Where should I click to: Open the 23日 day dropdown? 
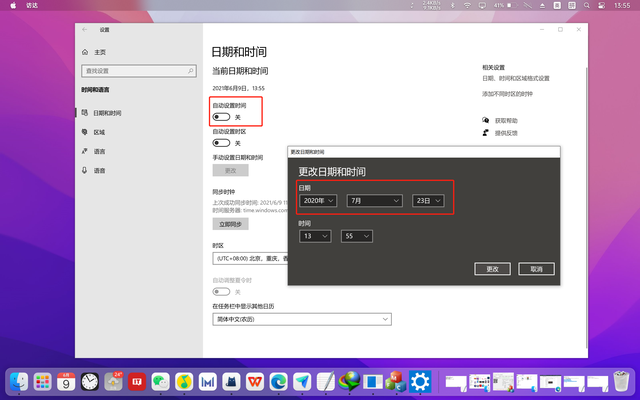coord(428,201)
